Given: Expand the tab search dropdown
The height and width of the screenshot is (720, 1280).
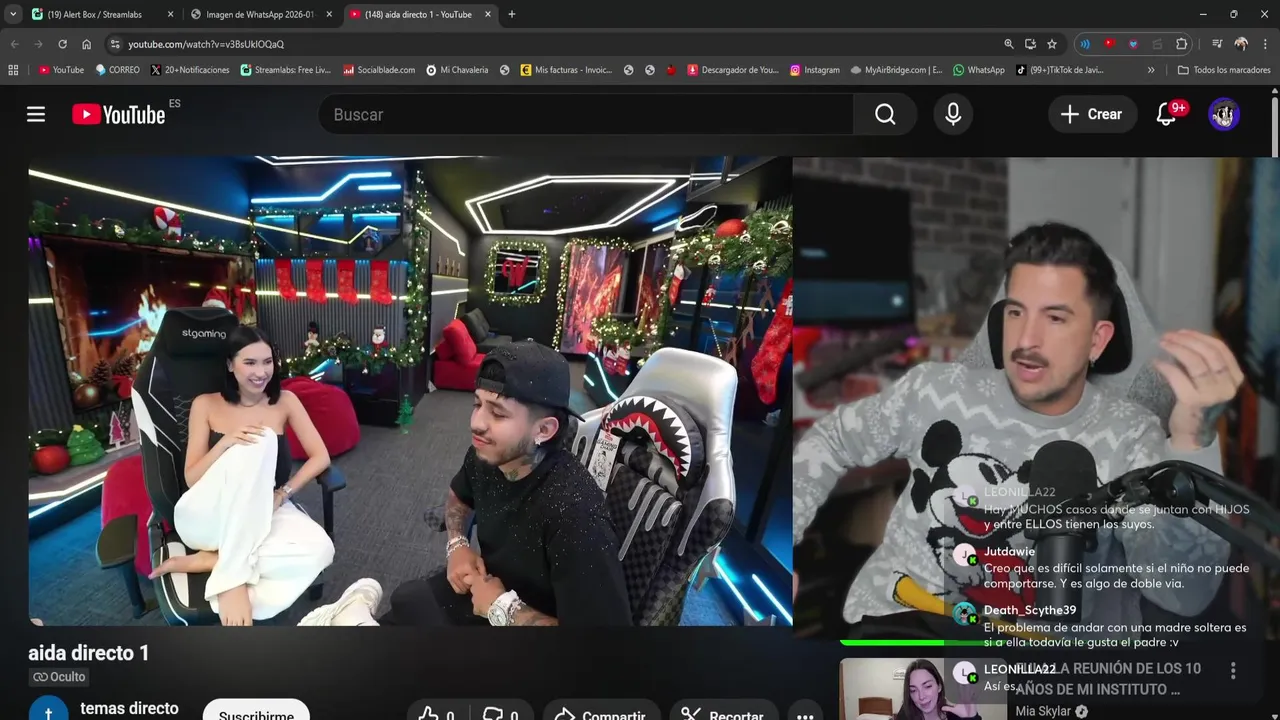Looking at the screenshot, I should (x=13, y=14).
